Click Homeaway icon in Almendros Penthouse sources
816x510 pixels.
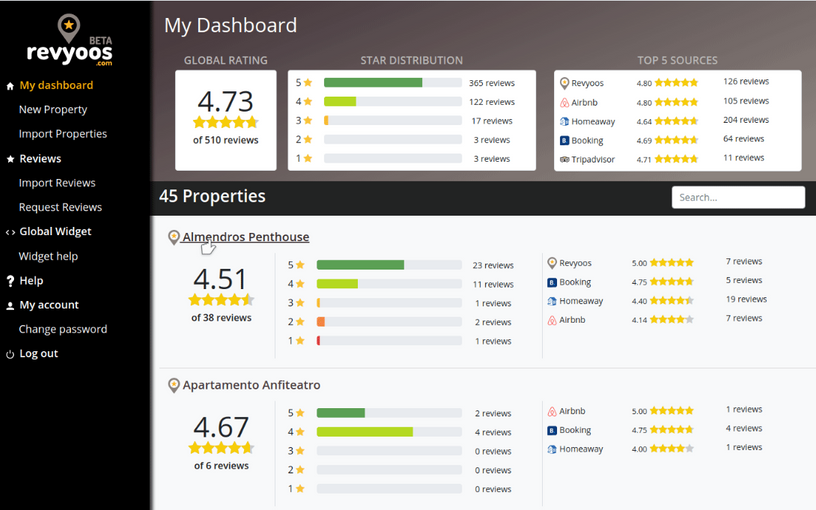(x=552, y=301)
